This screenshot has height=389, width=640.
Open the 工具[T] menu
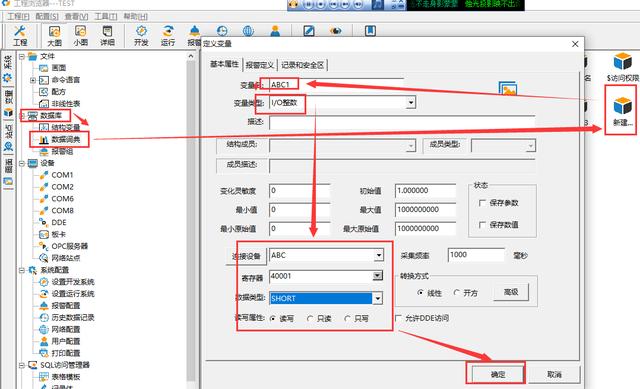pyautogui.click(x=106, y=16)
